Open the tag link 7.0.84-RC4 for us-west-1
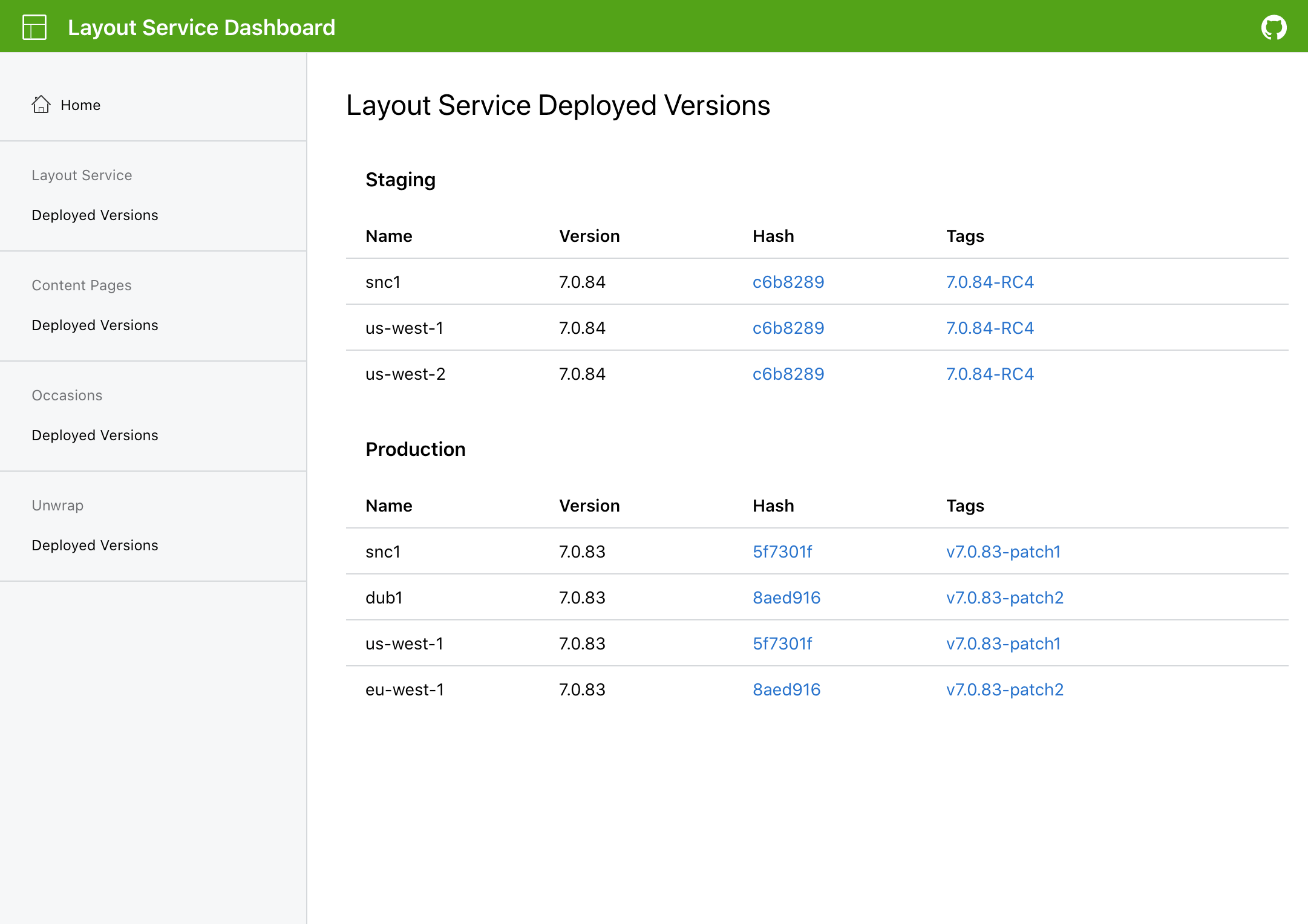Image resolution: width=1308 pixels, height=924 pixels. coord(988,327)
